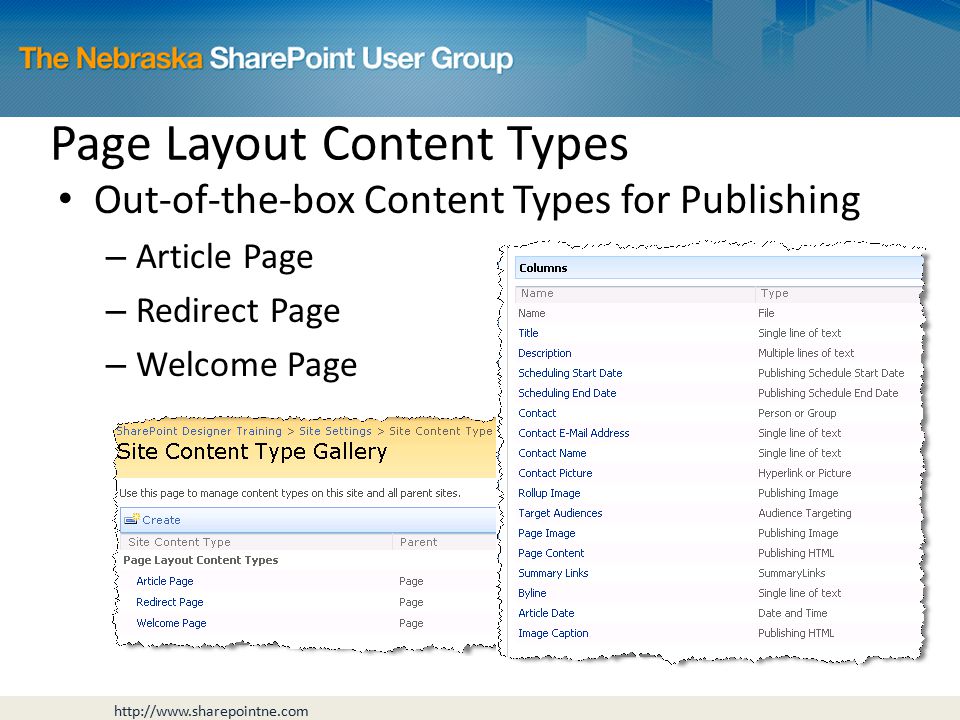
Task: Click the Site Content Type Gallery page title
Action: [252, 452]
